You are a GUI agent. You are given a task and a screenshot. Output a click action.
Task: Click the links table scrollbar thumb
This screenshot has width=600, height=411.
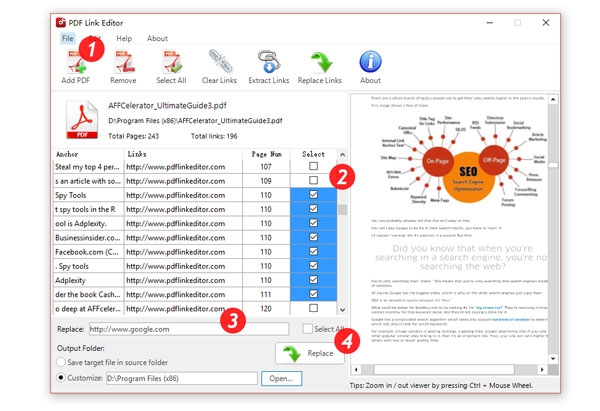342,210
